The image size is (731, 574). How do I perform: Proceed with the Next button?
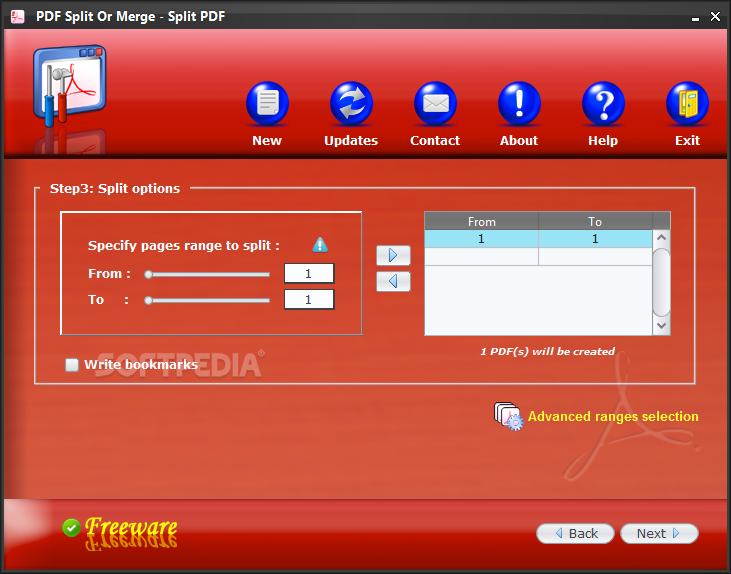click(x=659, y=533)
